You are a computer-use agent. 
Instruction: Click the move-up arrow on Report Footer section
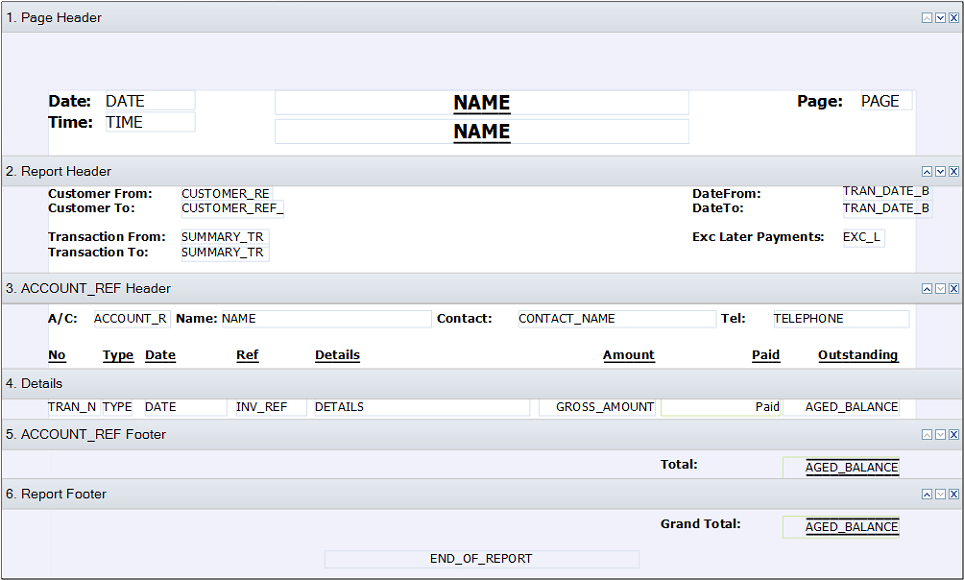927,493
